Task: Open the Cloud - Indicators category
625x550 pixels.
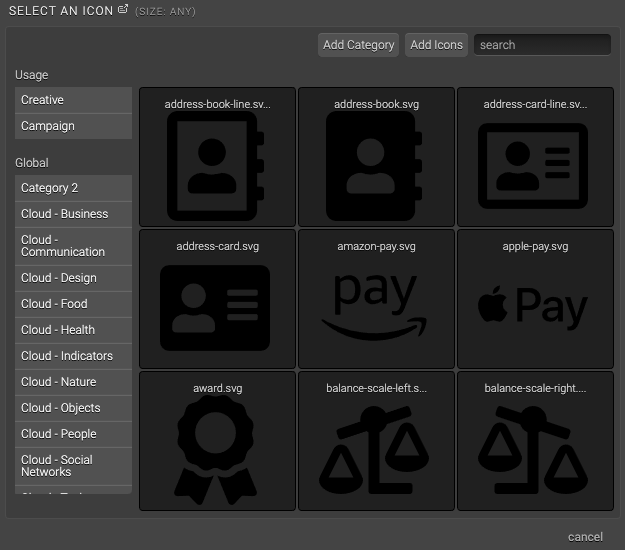Action: point(73,356)
